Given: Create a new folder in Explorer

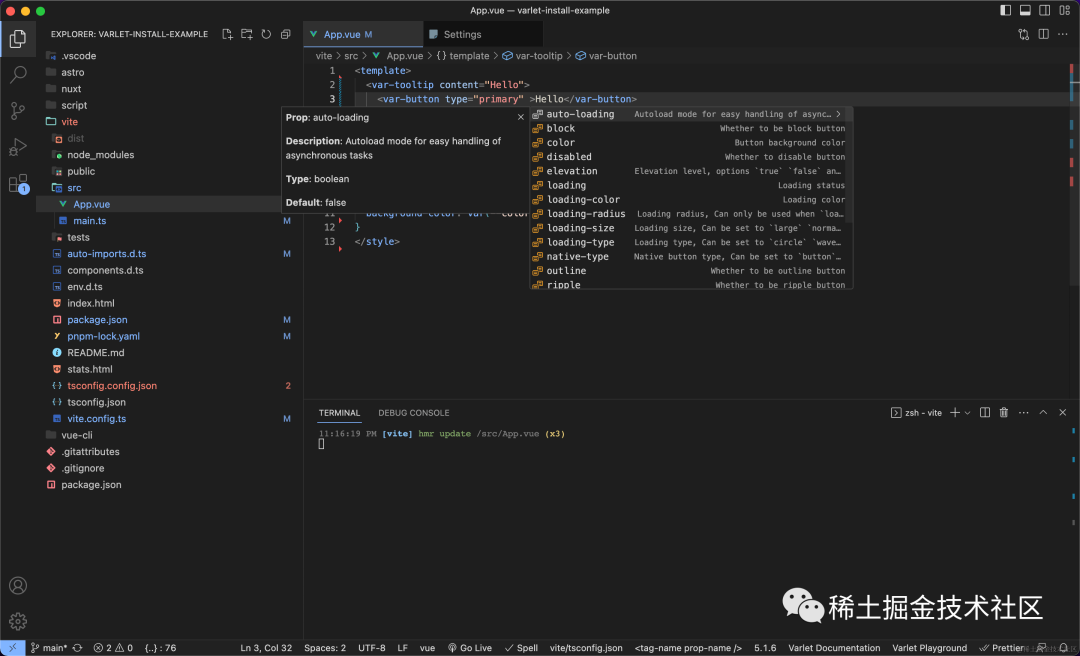Looking at the screenshot, I should pyautogui.click(x=247, y=34).
